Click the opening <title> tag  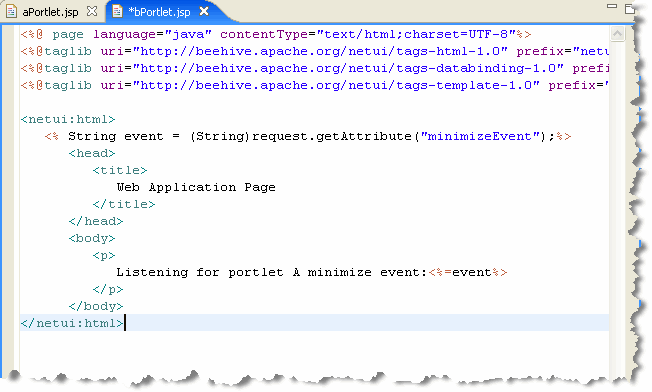pos(120,170)
